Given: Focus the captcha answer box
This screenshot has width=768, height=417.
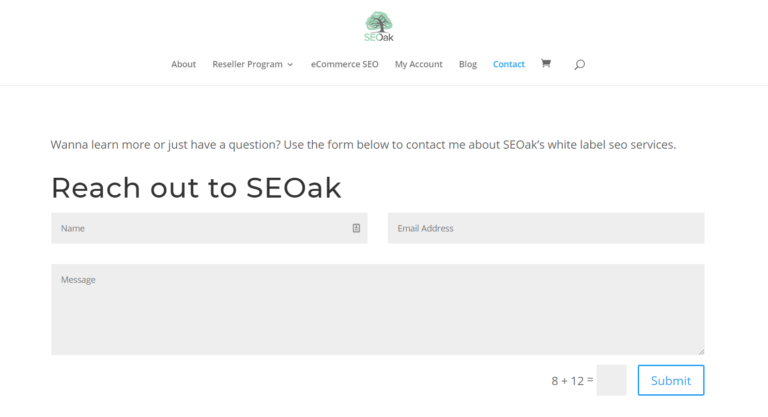Looking at the screenshot, I should (611, 380).
